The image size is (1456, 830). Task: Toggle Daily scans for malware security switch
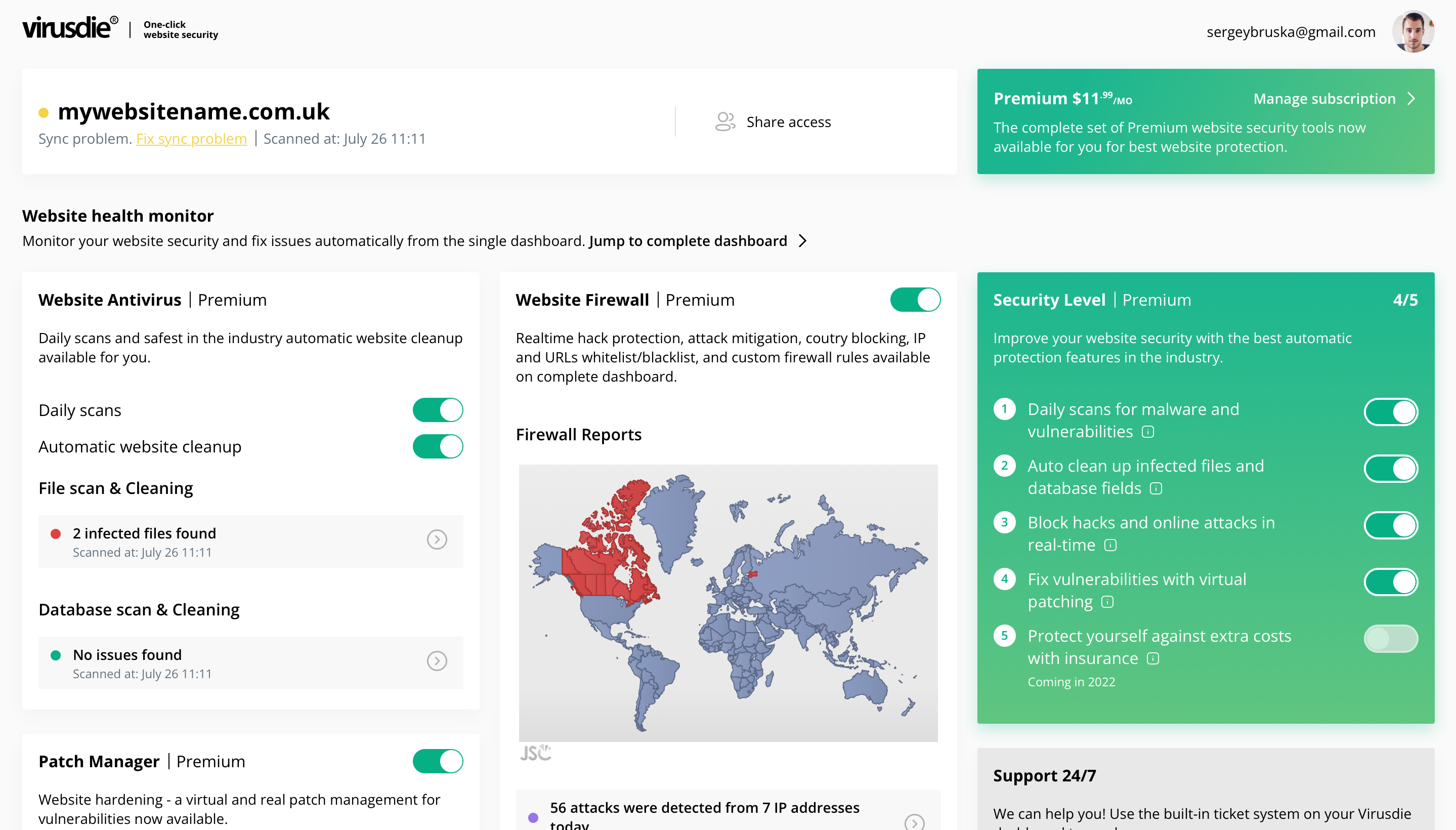(1391, 412)
